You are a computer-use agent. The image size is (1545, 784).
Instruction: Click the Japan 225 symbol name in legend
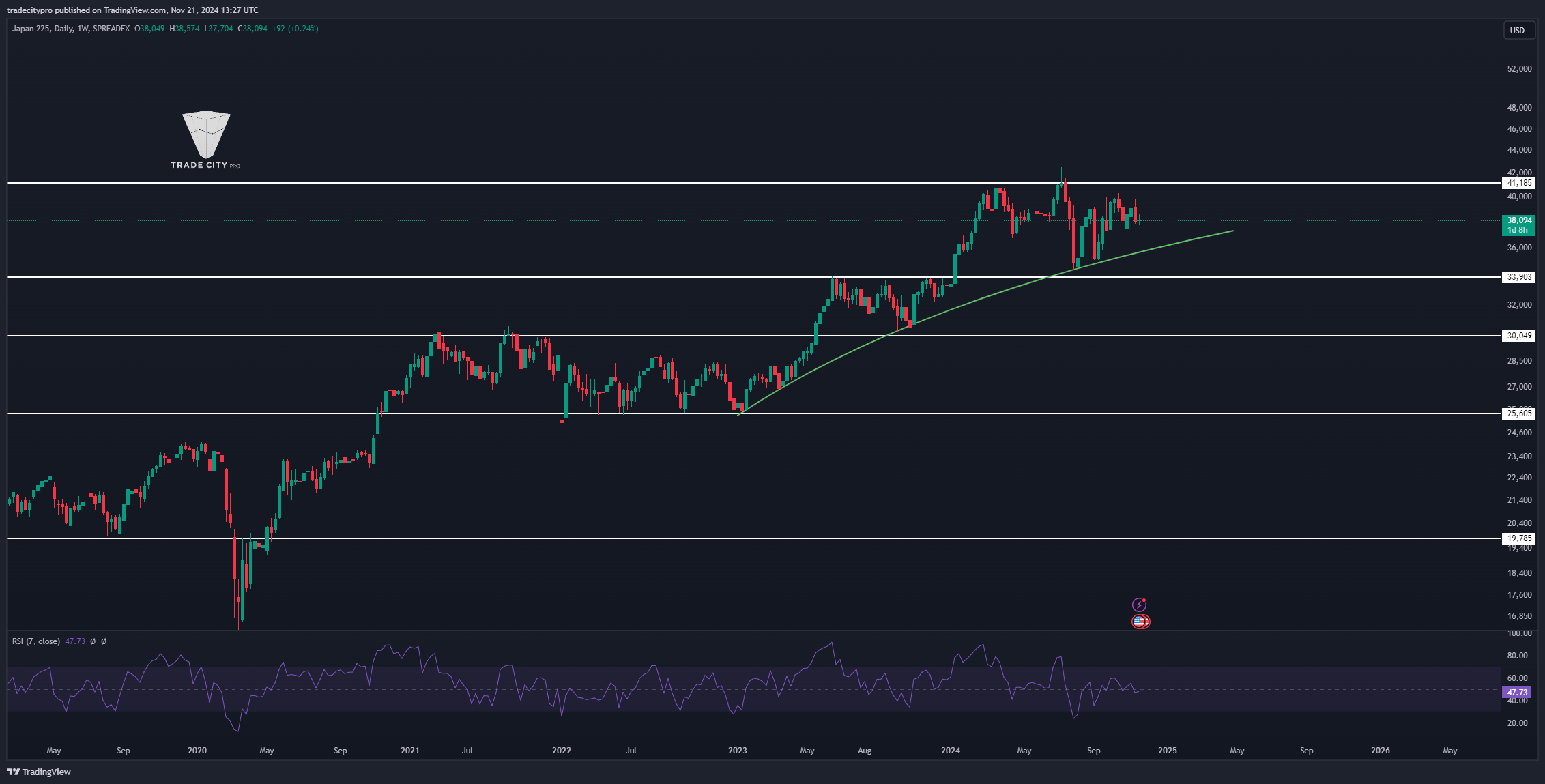click(31, 29)
